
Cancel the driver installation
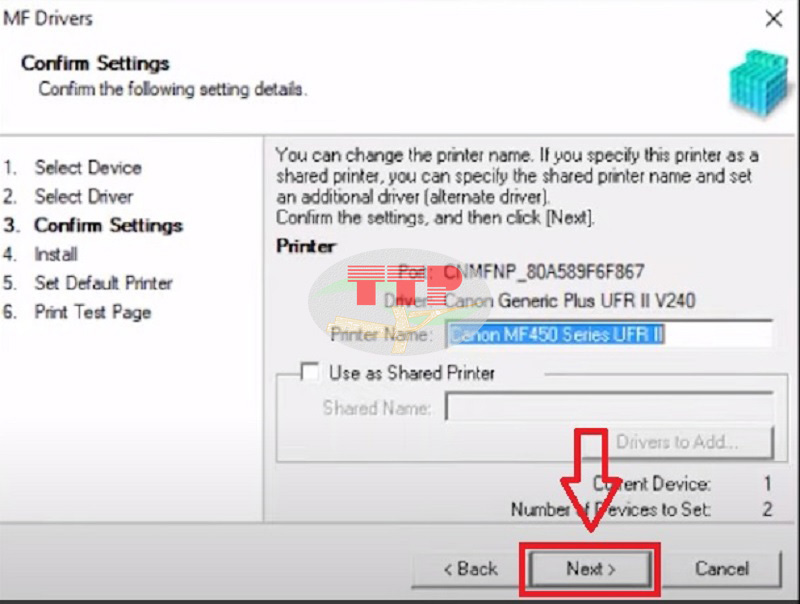click(x=721, y=569)
